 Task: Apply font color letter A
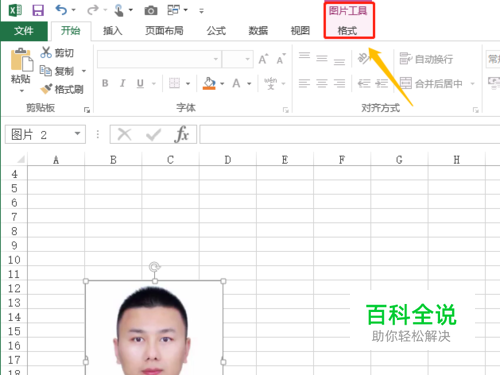point(236,83)
